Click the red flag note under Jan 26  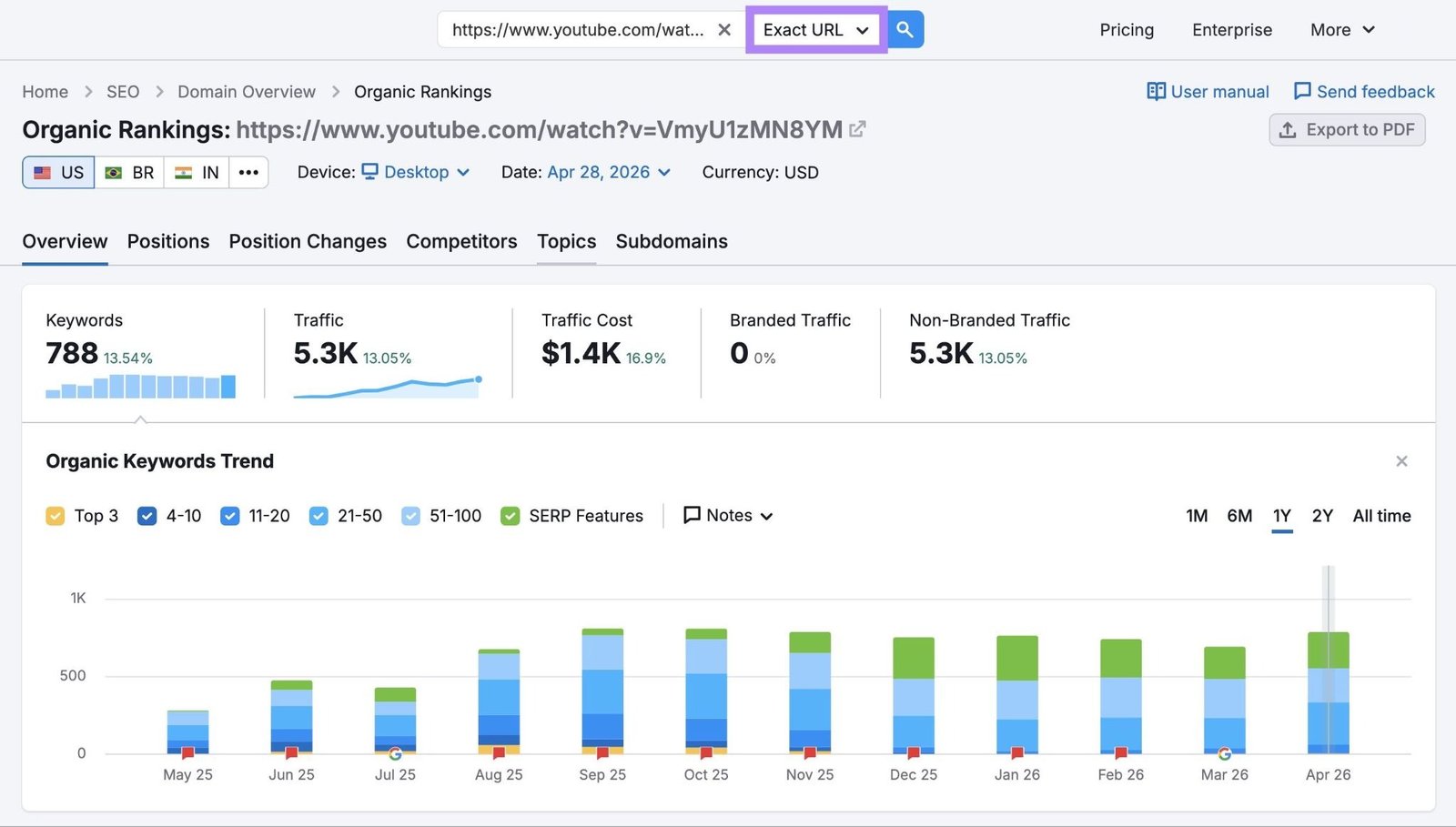tap(1017, 753)
